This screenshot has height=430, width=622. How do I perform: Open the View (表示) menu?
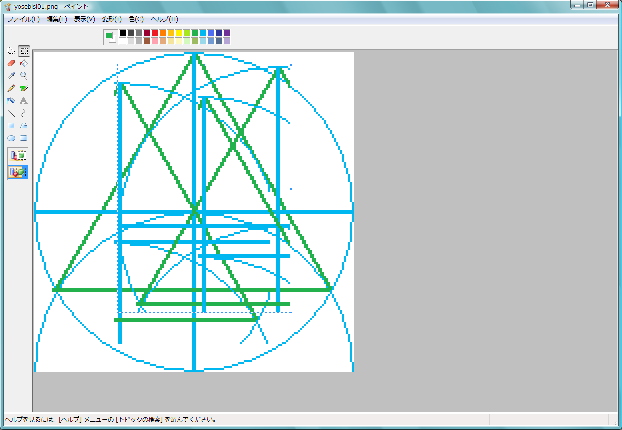[x=85, y=19]
